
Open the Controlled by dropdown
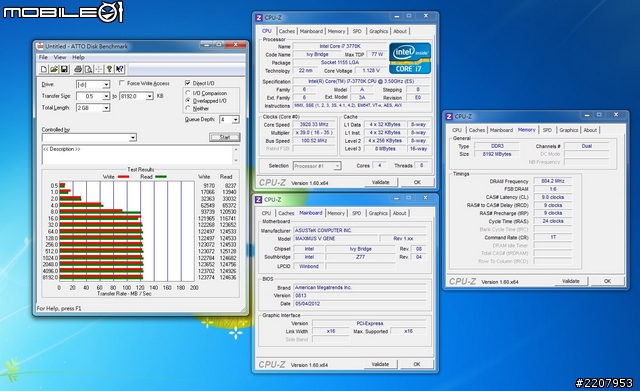click(x=133, y=138)
